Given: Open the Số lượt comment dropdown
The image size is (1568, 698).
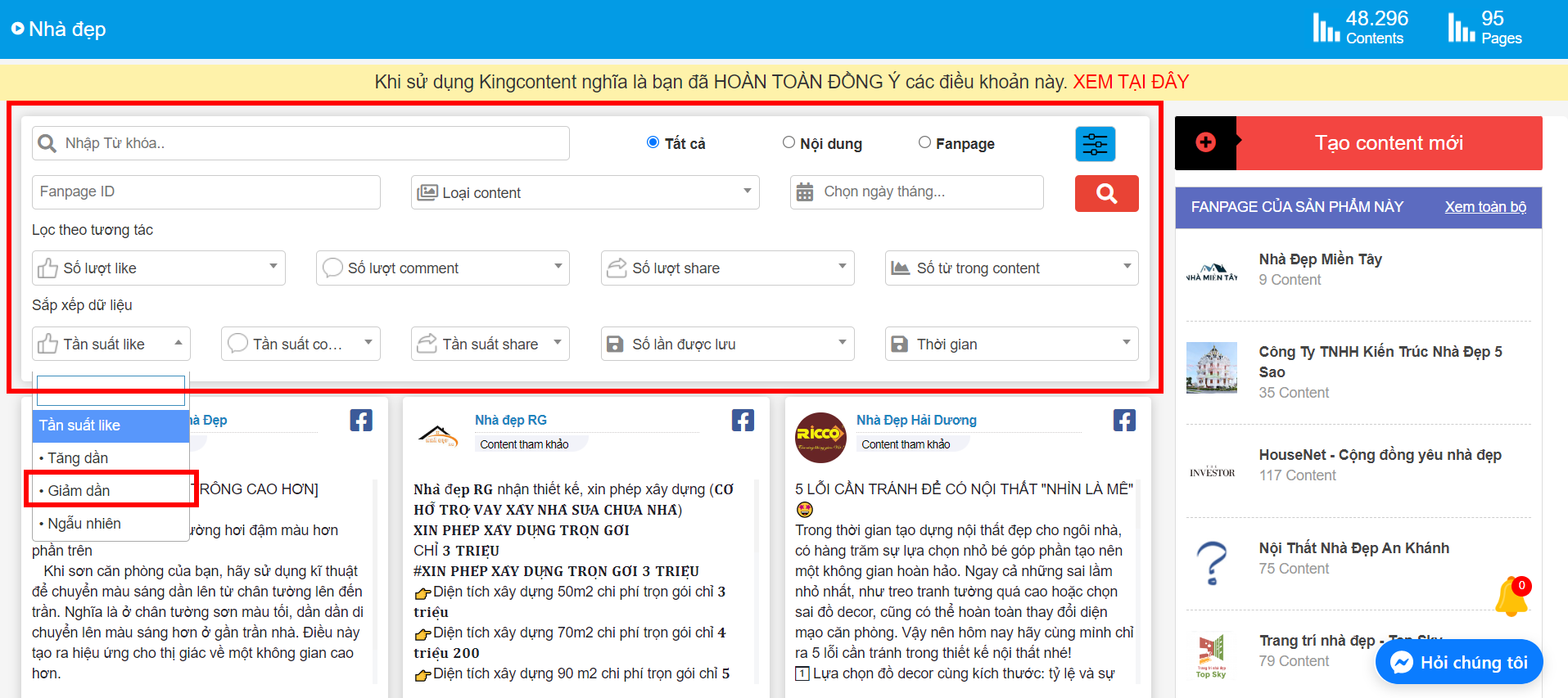Looking at the screenshot, I should tap(443, 268).
